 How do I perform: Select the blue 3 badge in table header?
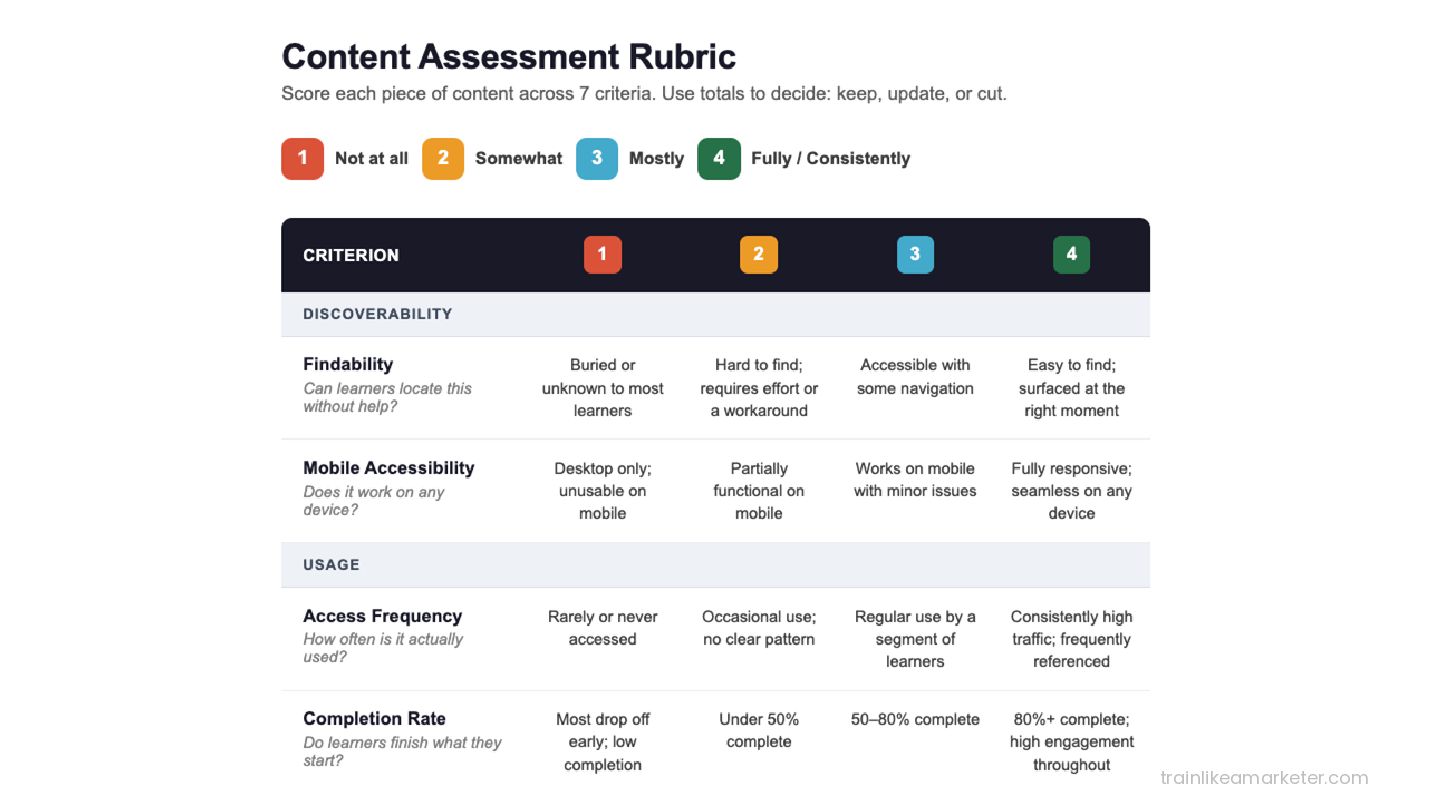point(915,255)
